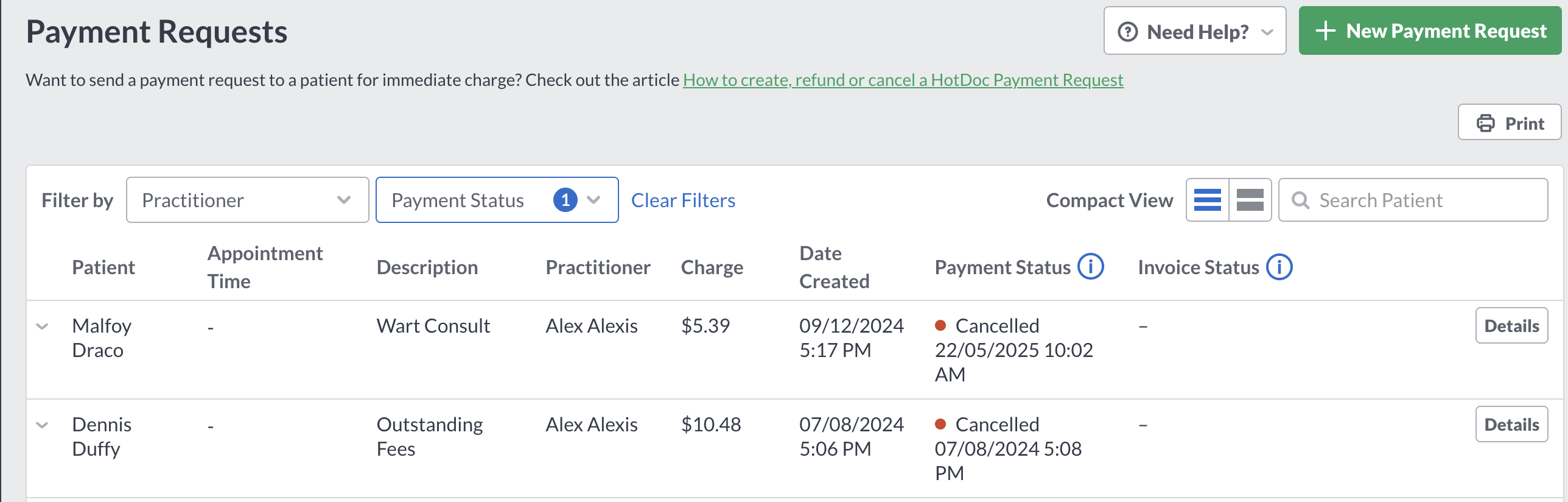Expand the Dennis Duffy row
This screenshot has width=1568, height=502.
coord(42,425)
